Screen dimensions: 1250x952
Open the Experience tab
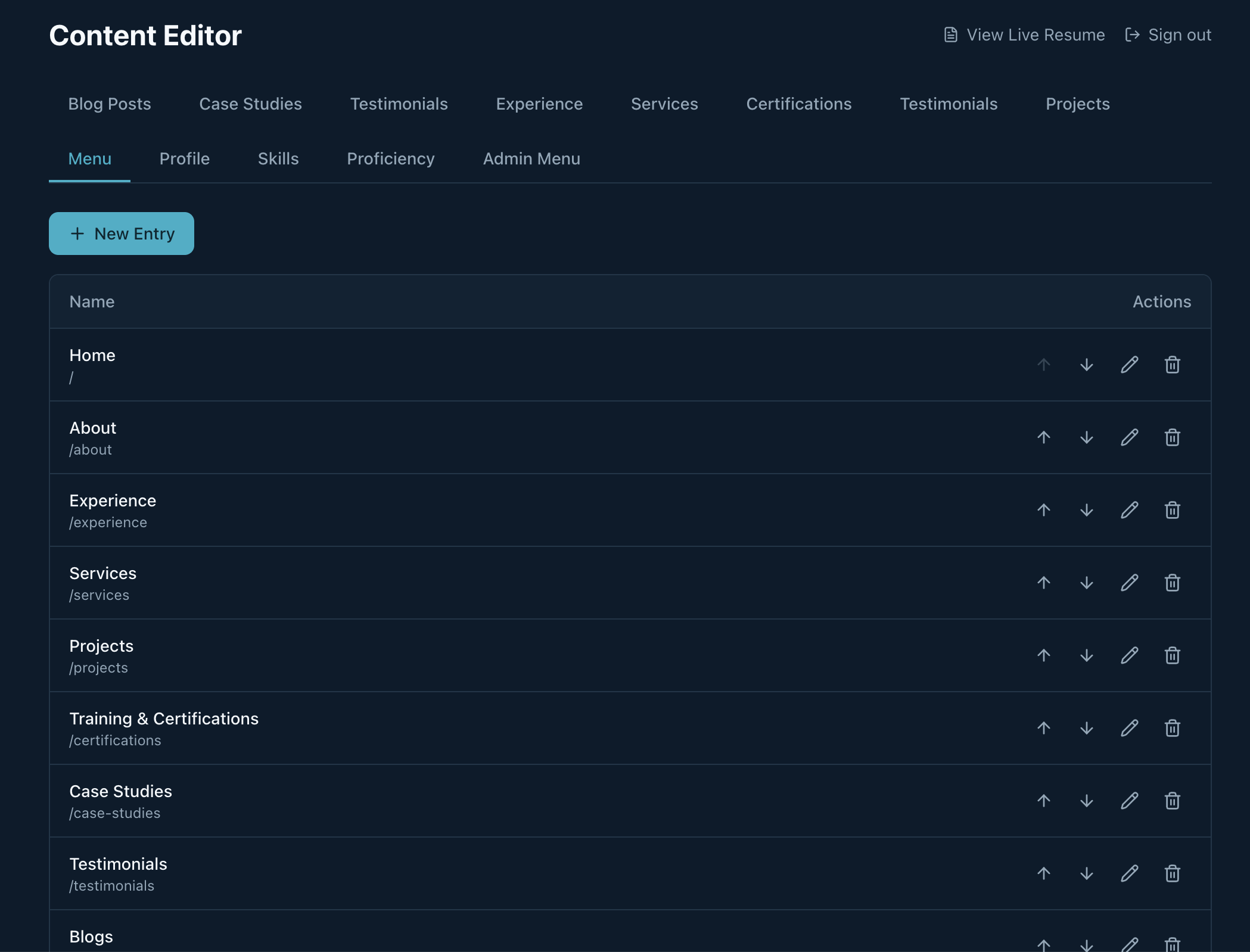tap(539, 104)
